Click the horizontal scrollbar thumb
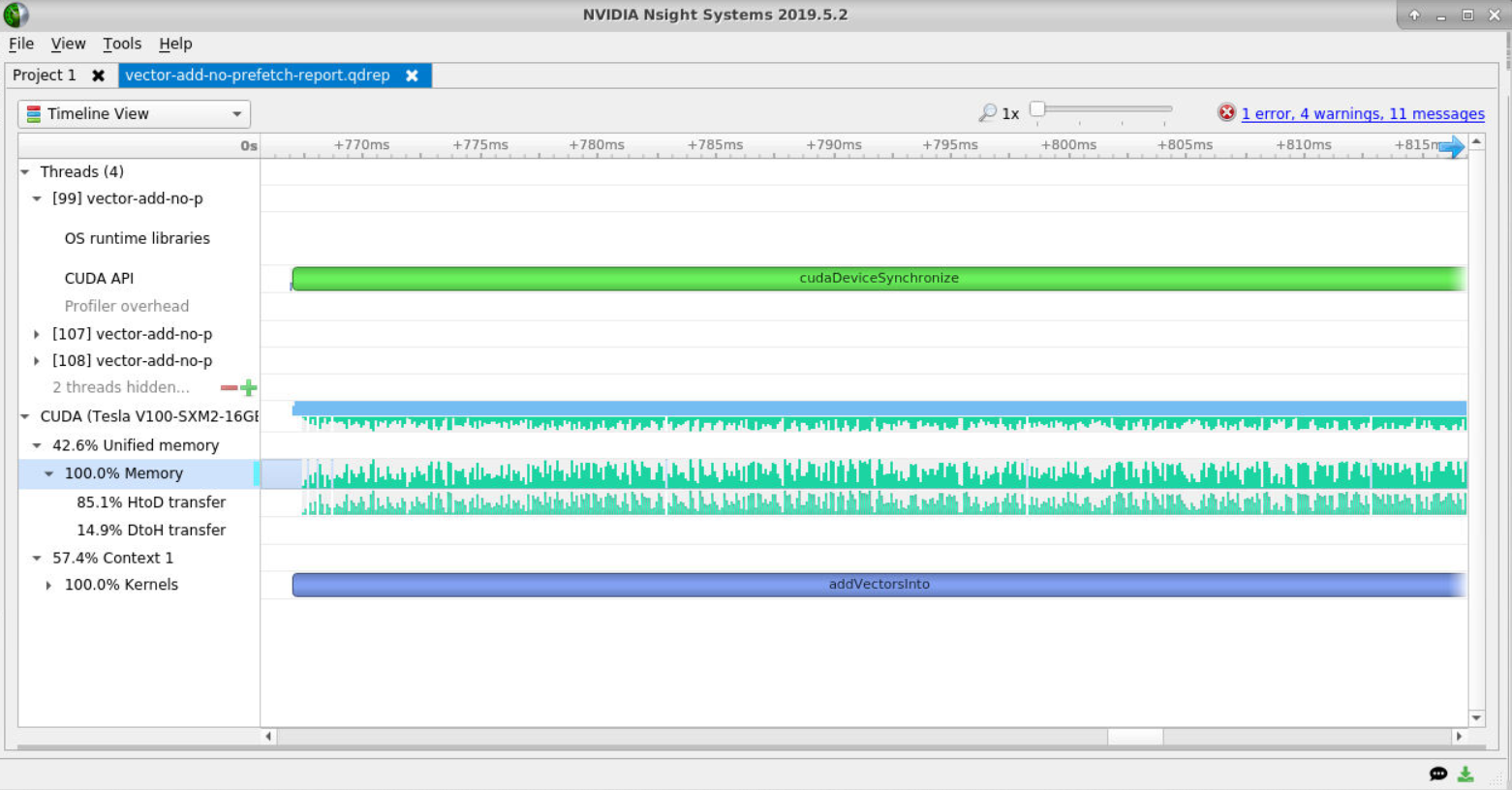 coord(1135,737)
